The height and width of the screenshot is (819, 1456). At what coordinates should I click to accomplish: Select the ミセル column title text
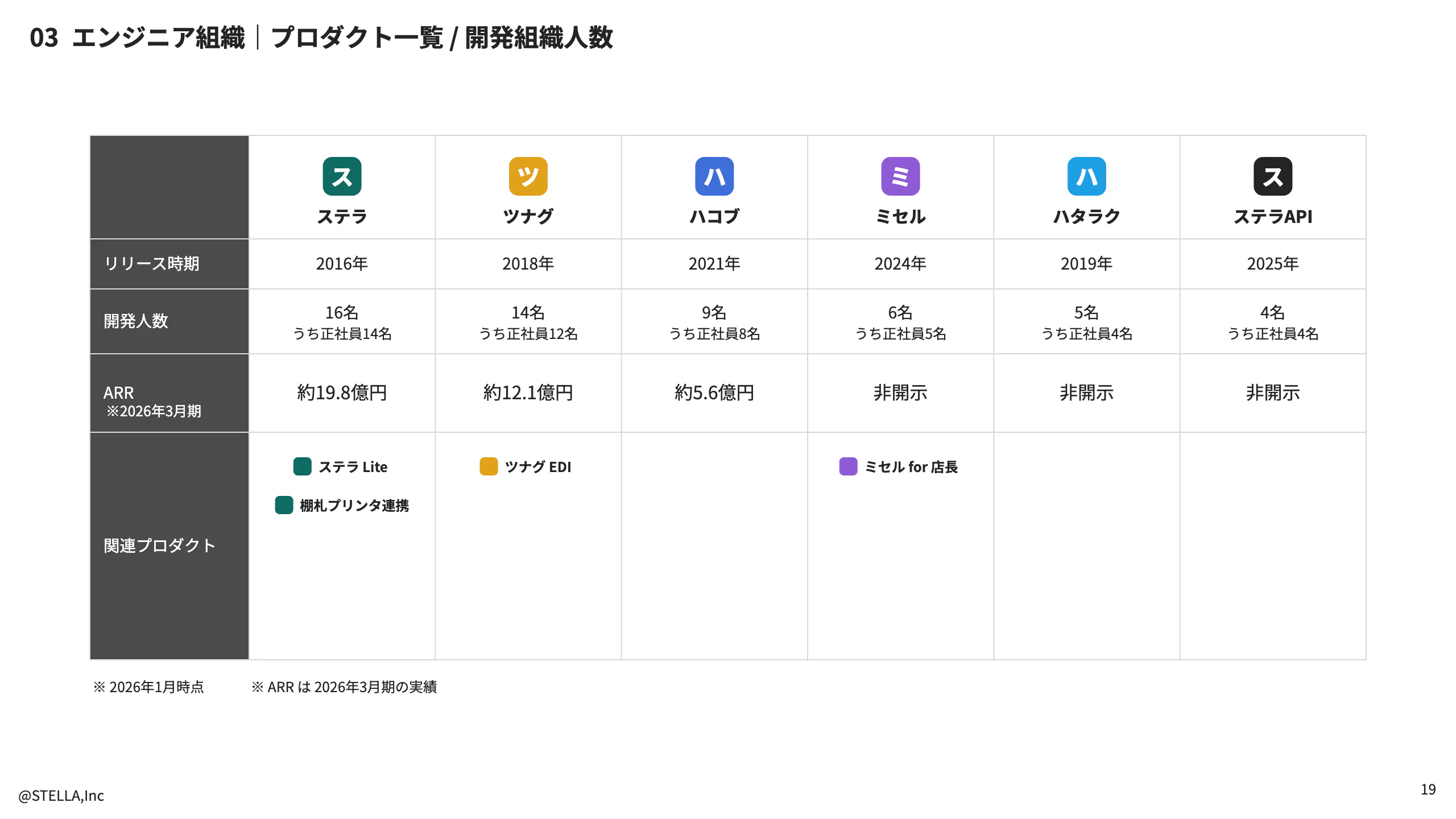pyautogui.click(x=900, y=217)
